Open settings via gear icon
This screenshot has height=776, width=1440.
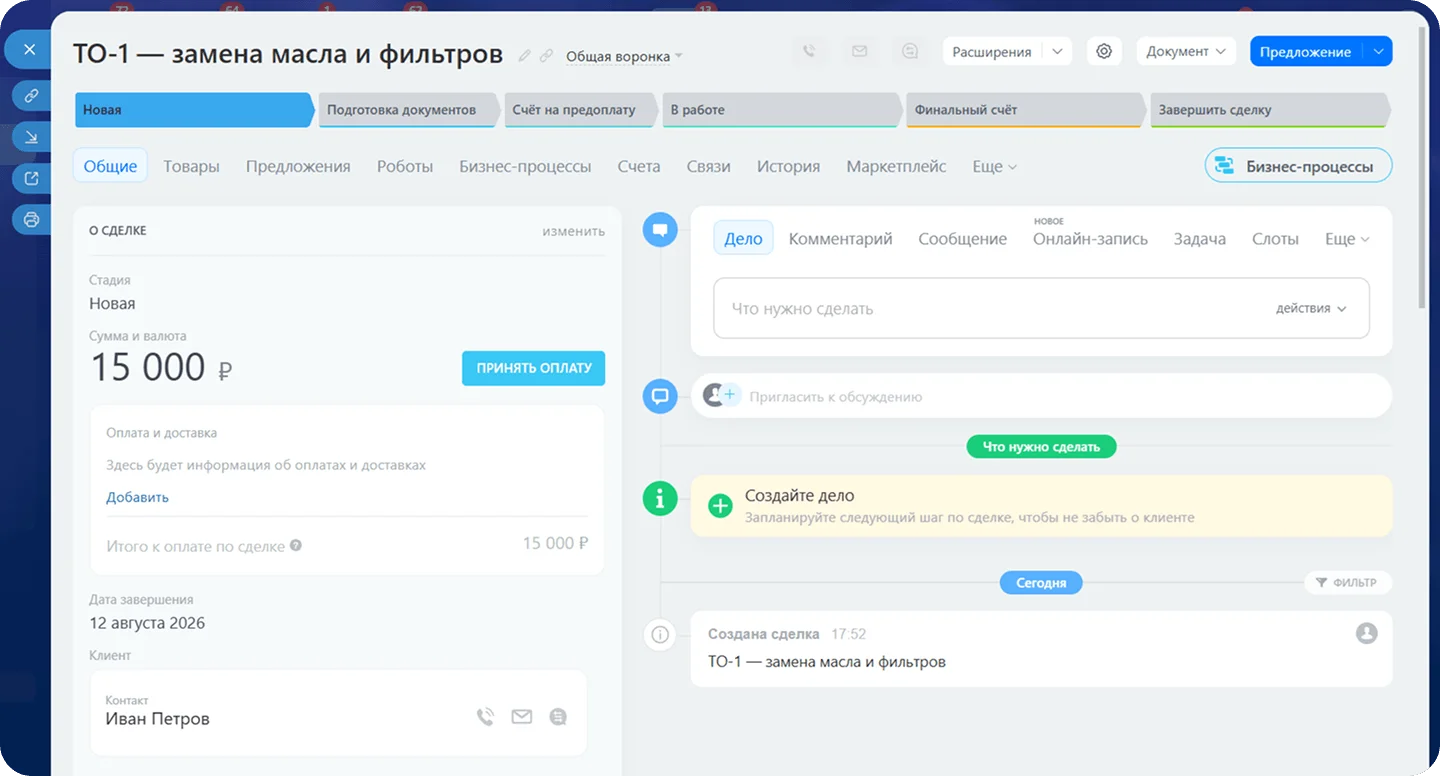[x=1104, y=51]
